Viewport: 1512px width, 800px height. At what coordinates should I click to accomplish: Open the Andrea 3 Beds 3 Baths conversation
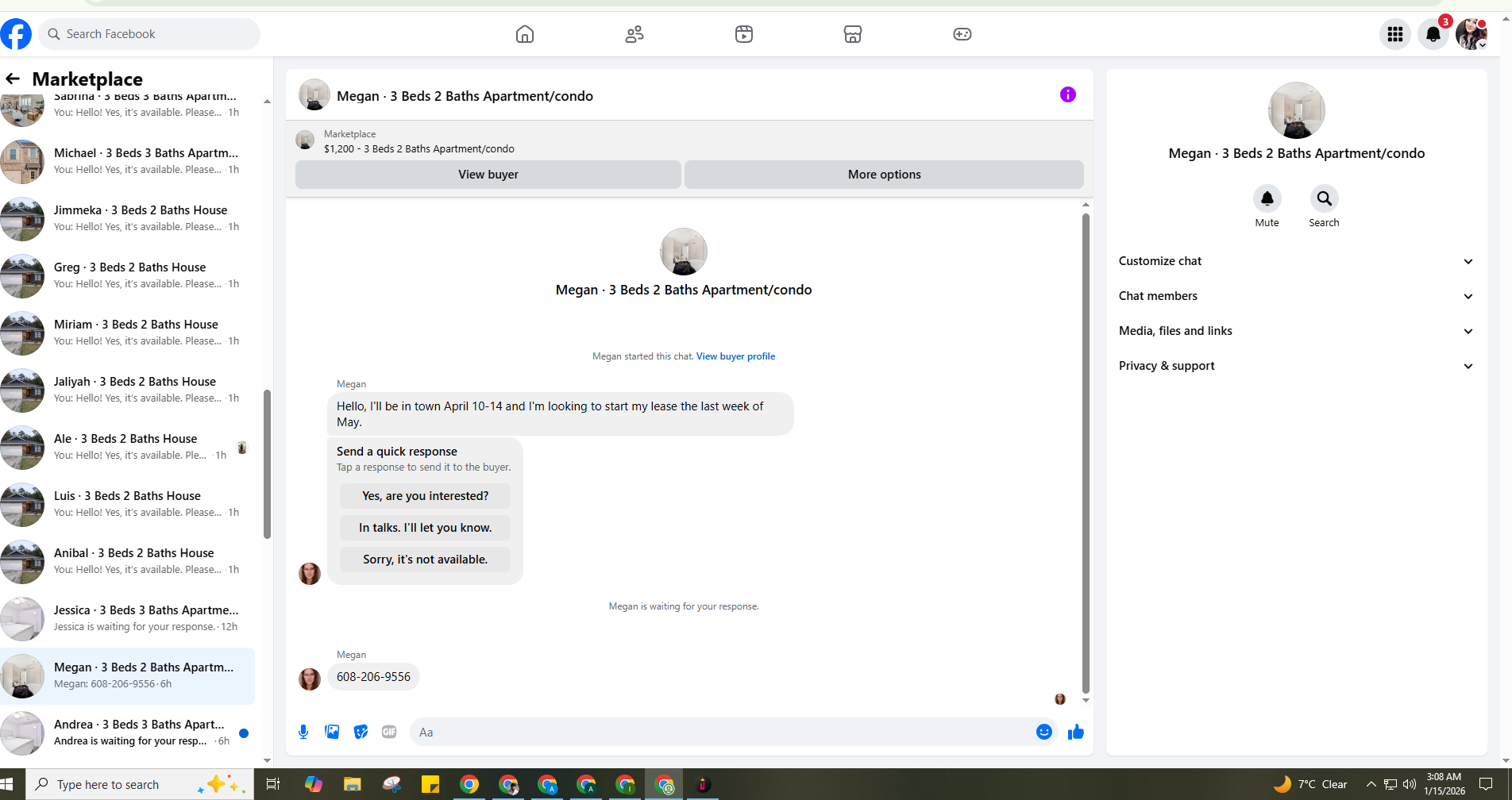pyautogui.click(x=128, y=733)
